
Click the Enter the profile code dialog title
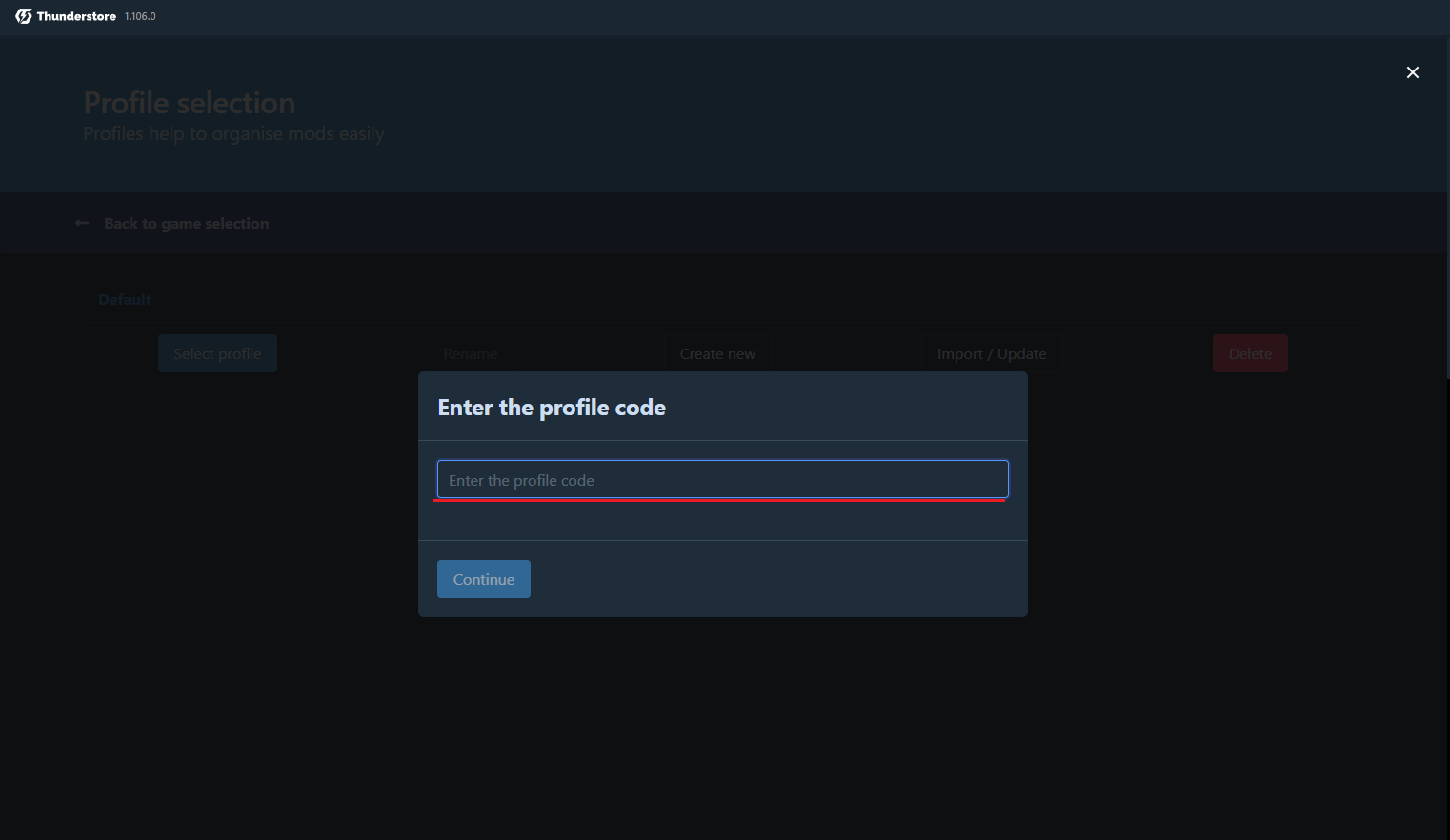point(552,408)
